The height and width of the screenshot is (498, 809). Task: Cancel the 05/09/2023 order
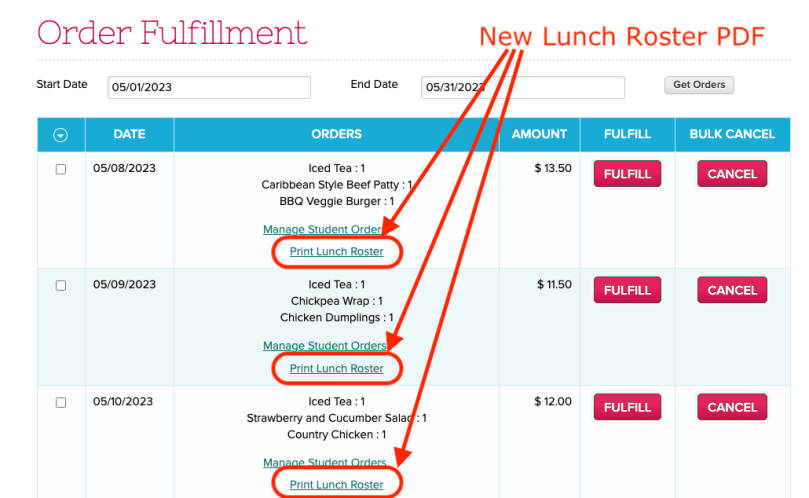click(x=732, y=290)
